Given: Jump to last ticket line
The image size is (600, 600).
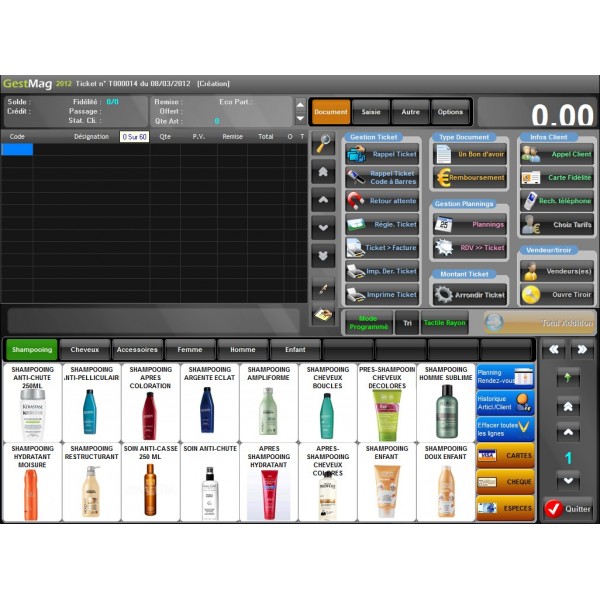Looking at the screenshot, I should (x=323, y=256).
